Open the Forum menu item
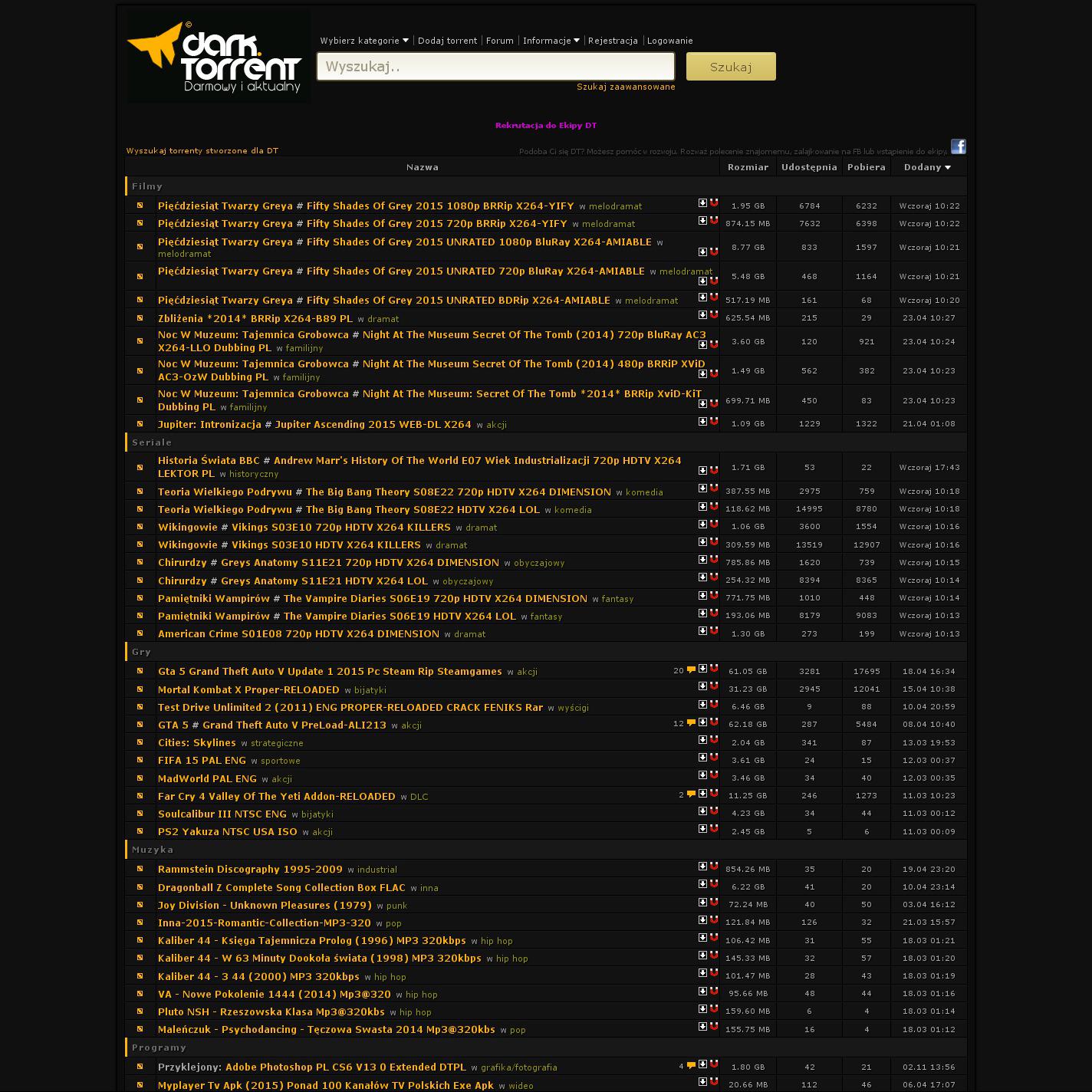1092x1092 pixels. 499,41
